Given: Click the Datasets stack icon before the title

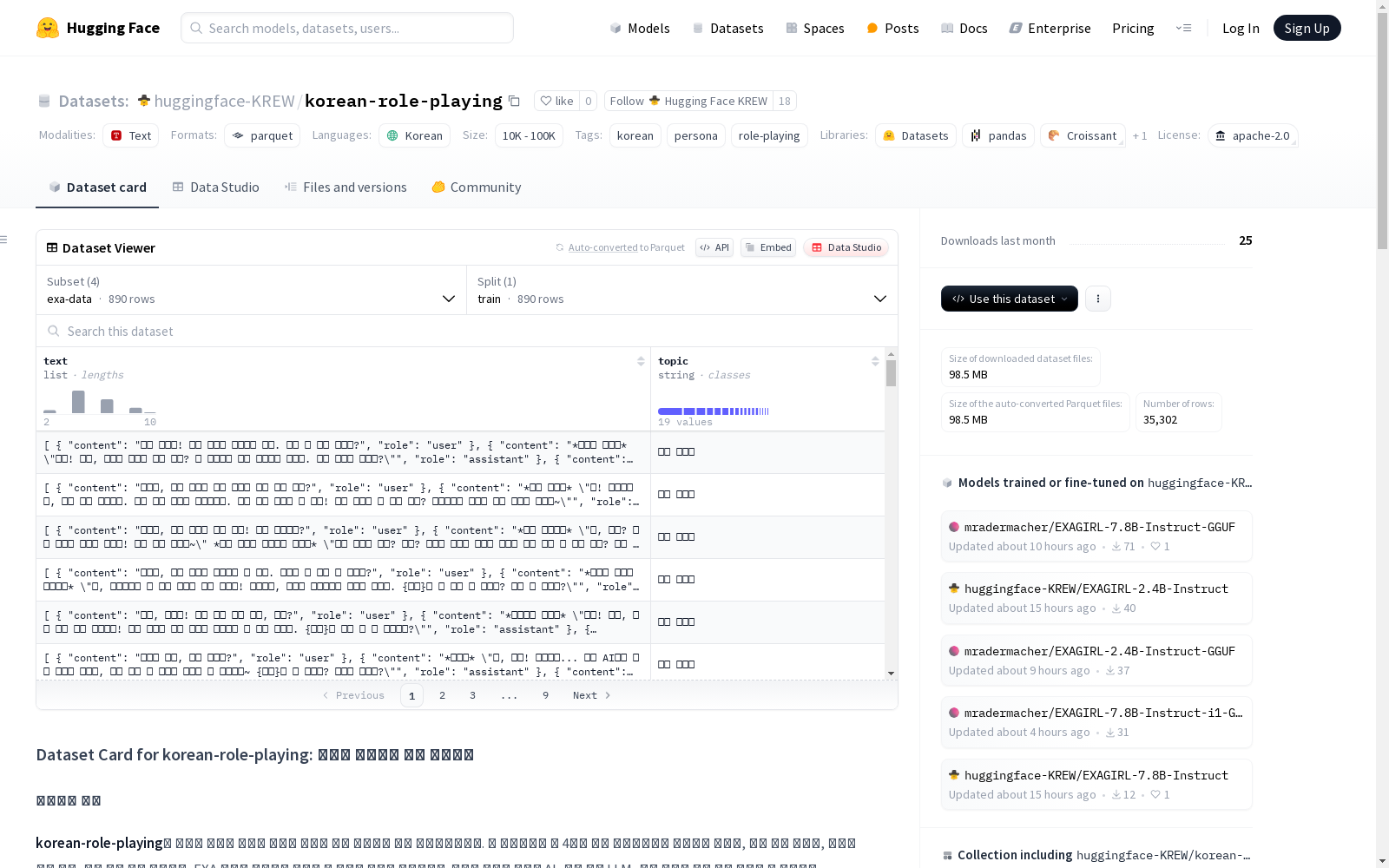Looking at the screenshot, I should 44,102.
